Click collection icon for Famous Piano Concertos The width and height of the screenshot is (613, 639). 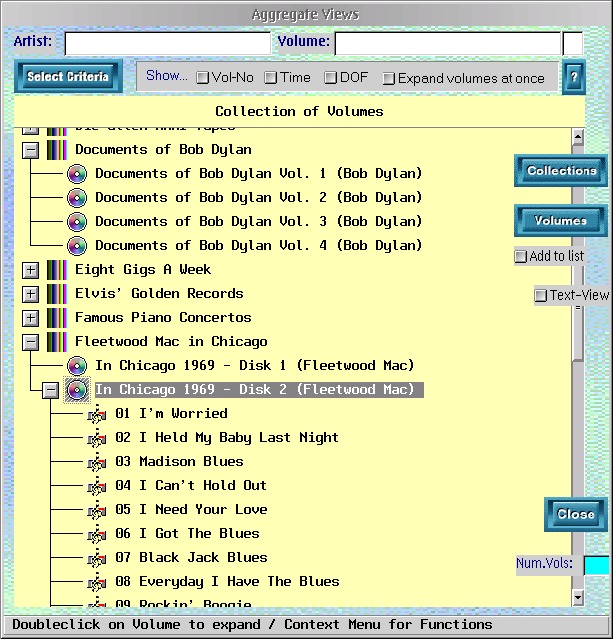tap(57, 318)
